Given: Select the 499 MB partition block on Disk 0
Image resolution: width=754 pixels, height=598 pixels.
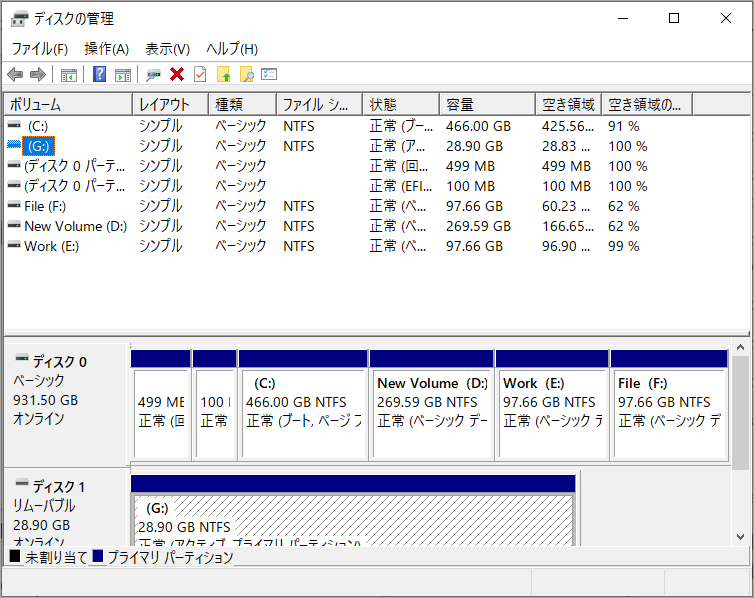Looking at the screenshot, I should [161, 405].
